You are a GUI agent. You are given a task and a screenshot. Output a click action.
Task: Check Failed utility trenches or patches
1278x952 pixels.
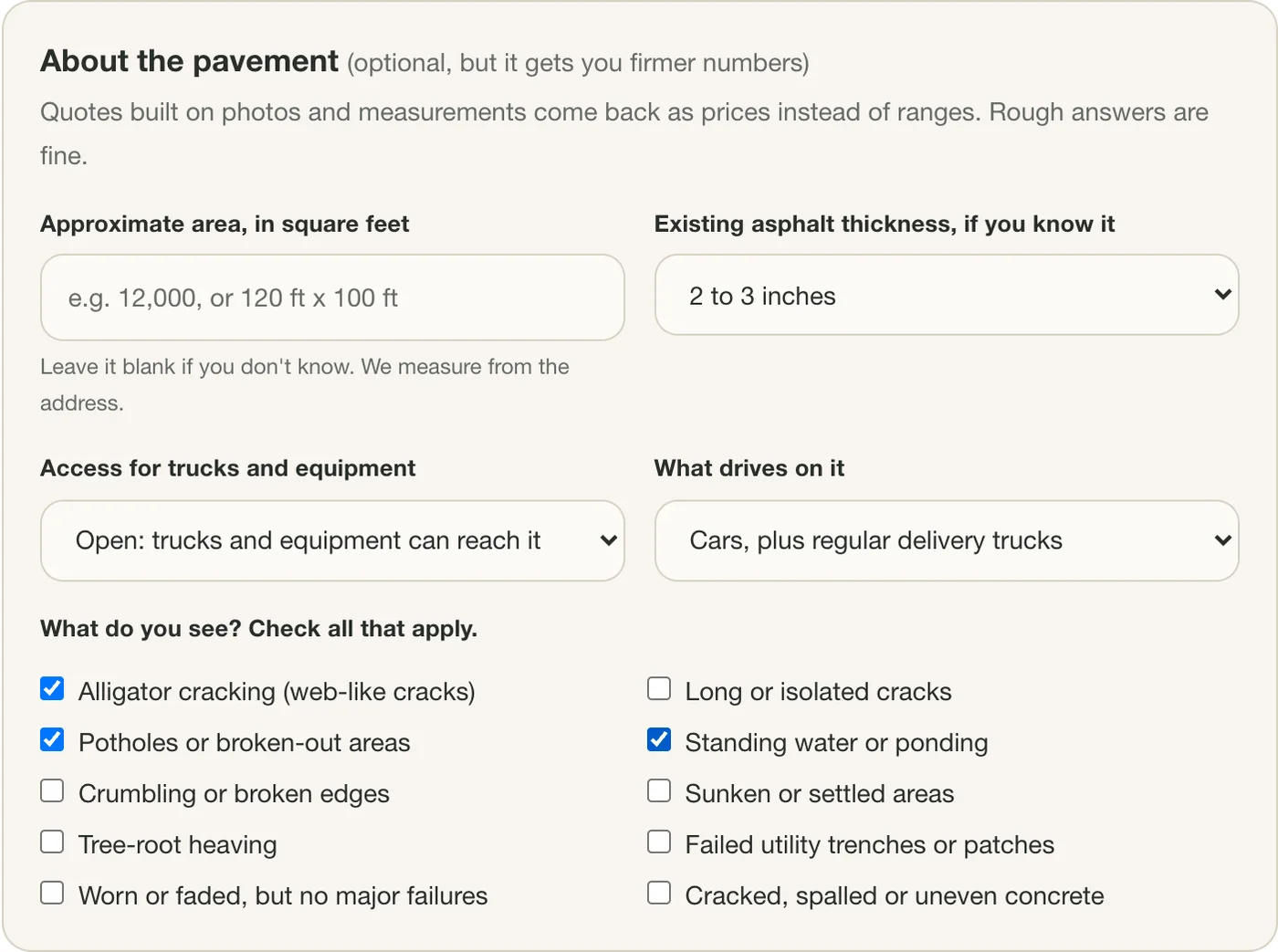(659, 842)
